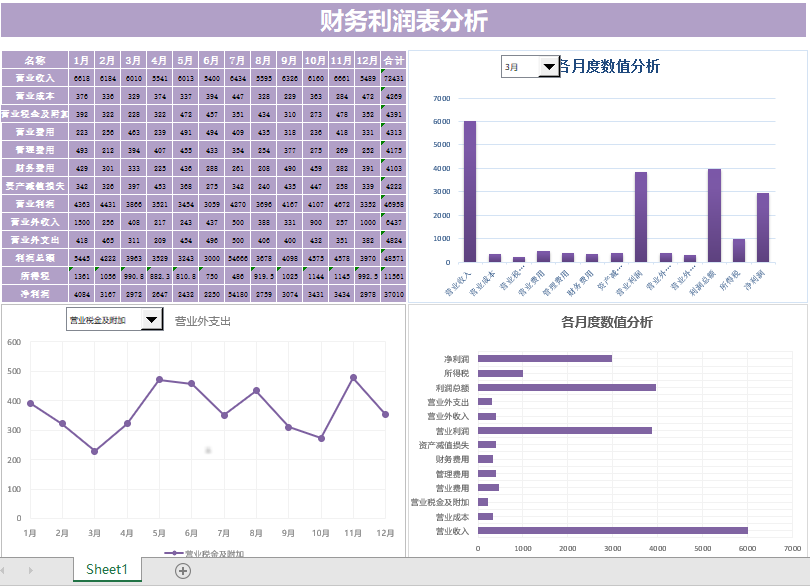Screen dimensions: 810x586
Task: Click the 营业税金及附加 label in bar chart
Action: 440,502
